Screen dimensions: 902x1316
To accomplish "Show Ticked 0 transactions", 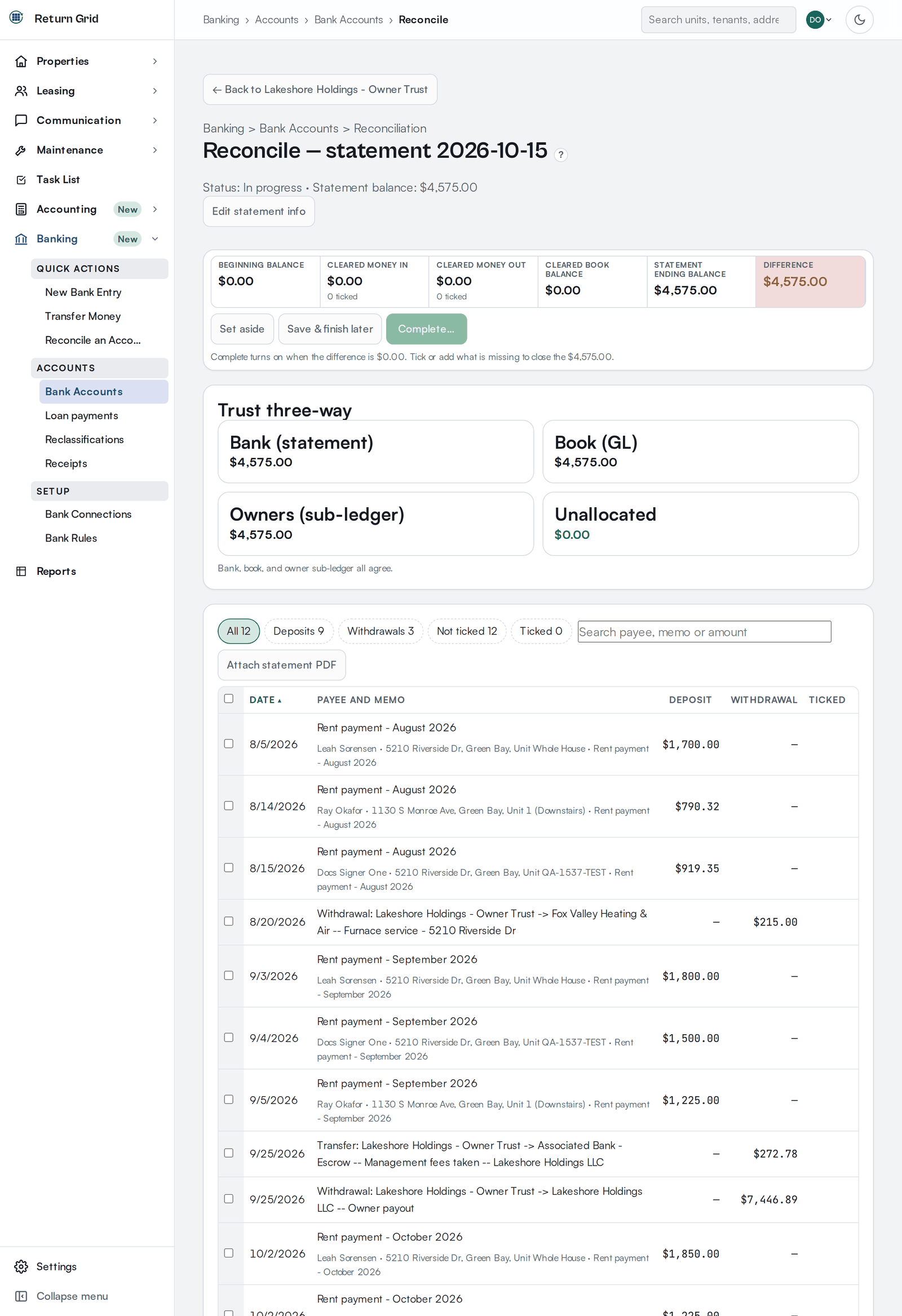I will click(541, 631).
